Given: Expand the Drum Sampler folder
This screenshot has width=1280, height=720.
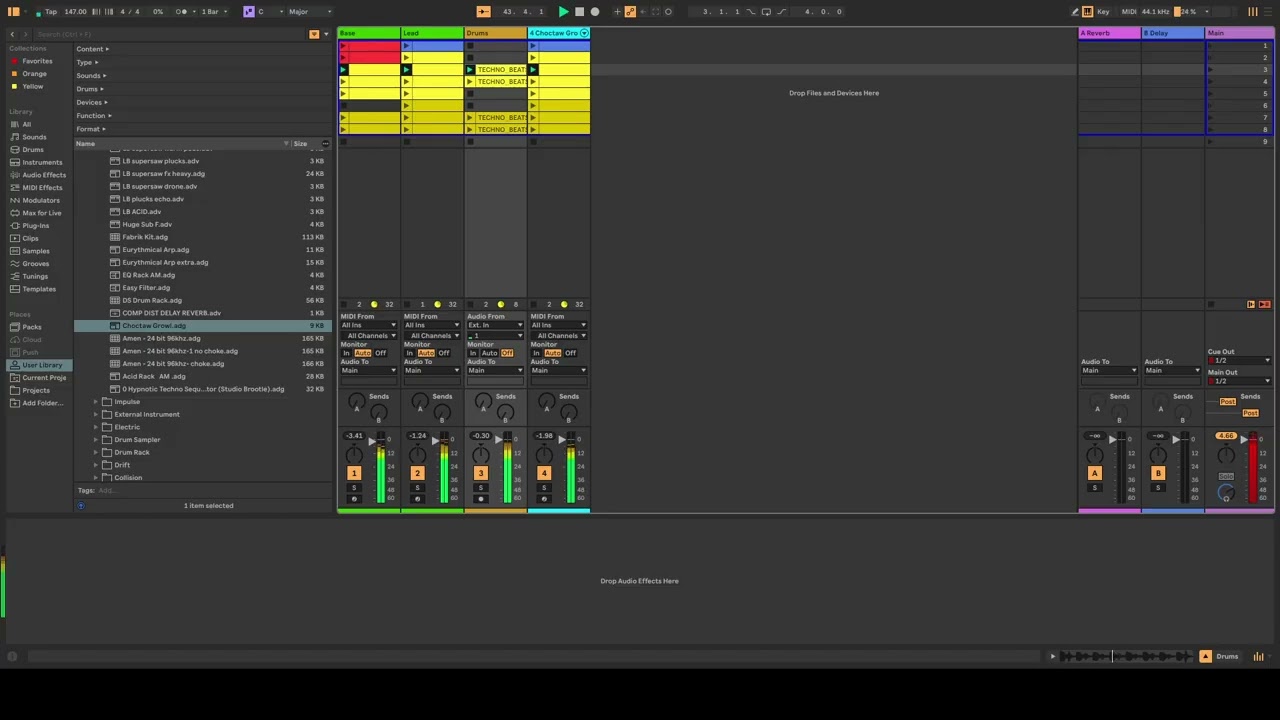Looking at the screenshot, I should [97, 440].
